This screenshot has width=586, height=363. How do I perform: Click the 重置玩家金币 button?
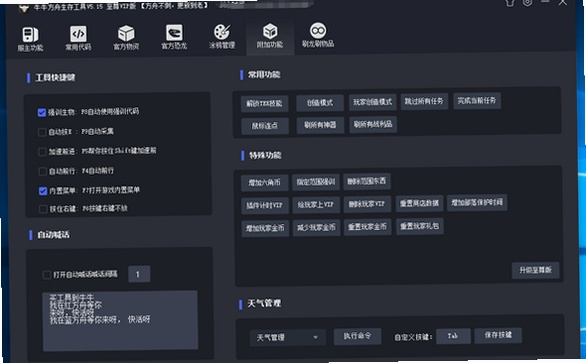tap(367, 227)
